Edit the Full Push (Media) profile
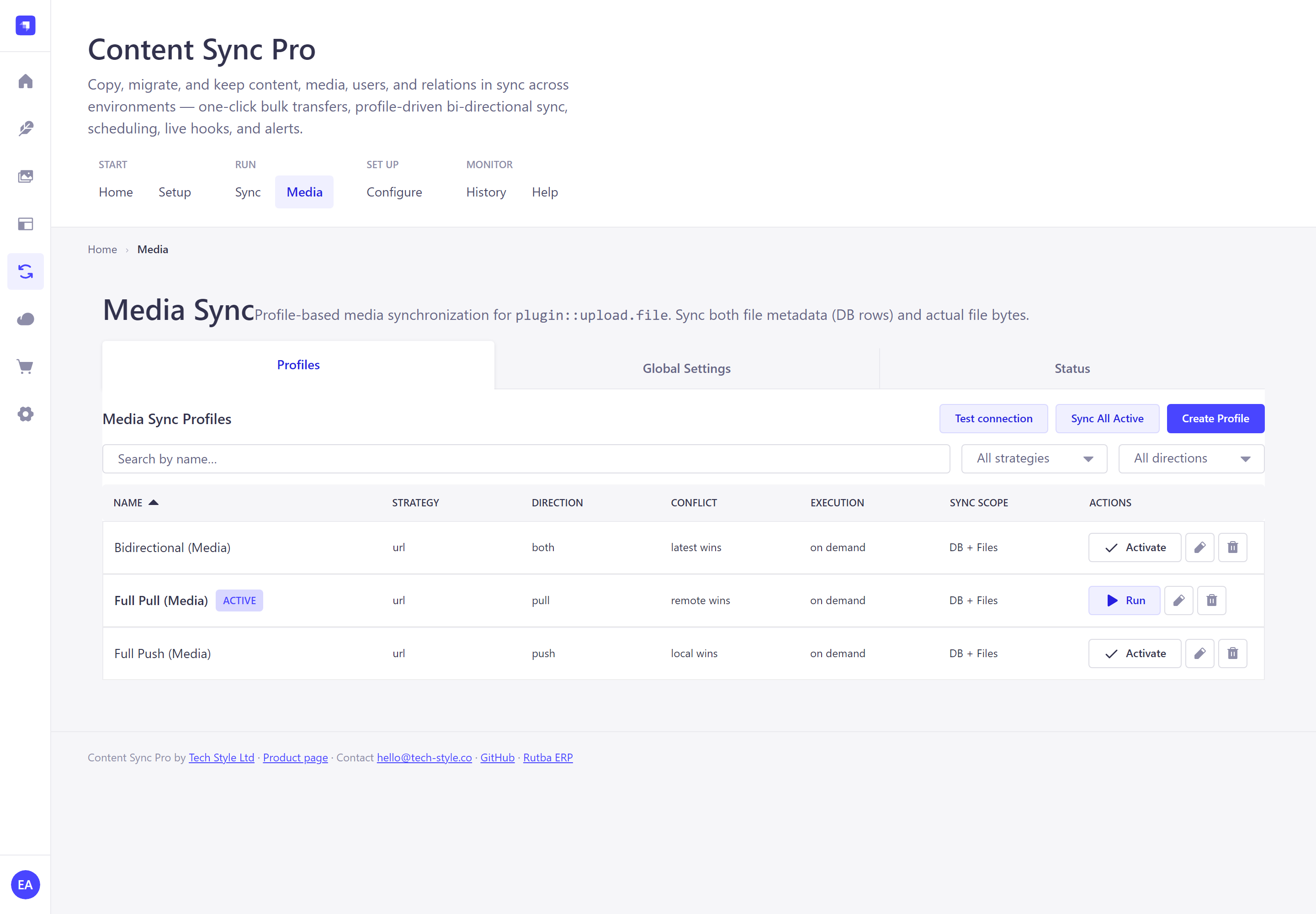The image size is (1316, 914). click(1200, 654)
